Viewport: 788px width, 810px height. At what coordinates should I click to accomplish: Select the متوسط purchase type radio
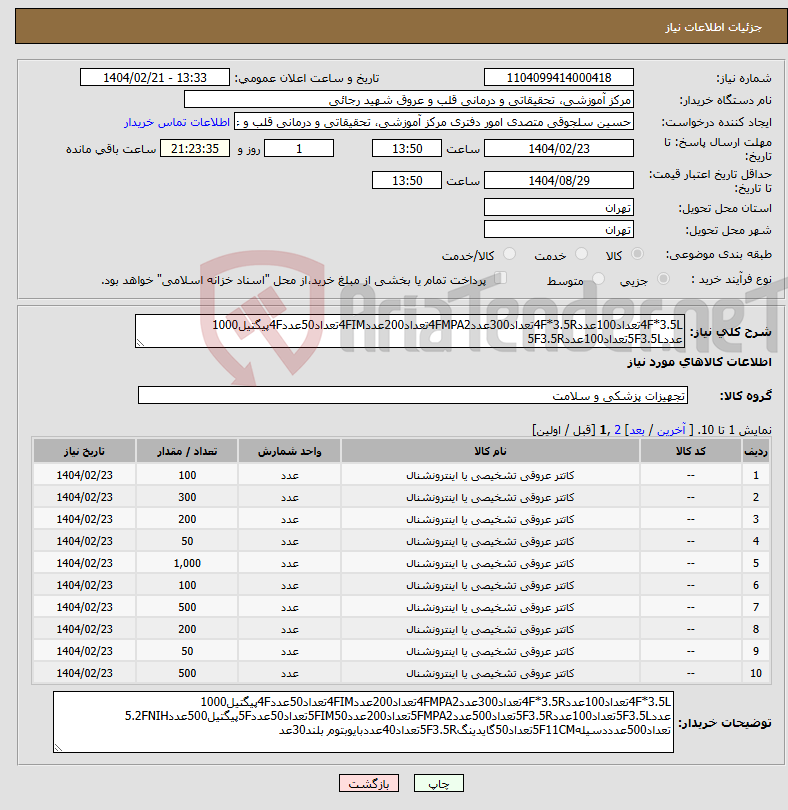pos(598,279)
